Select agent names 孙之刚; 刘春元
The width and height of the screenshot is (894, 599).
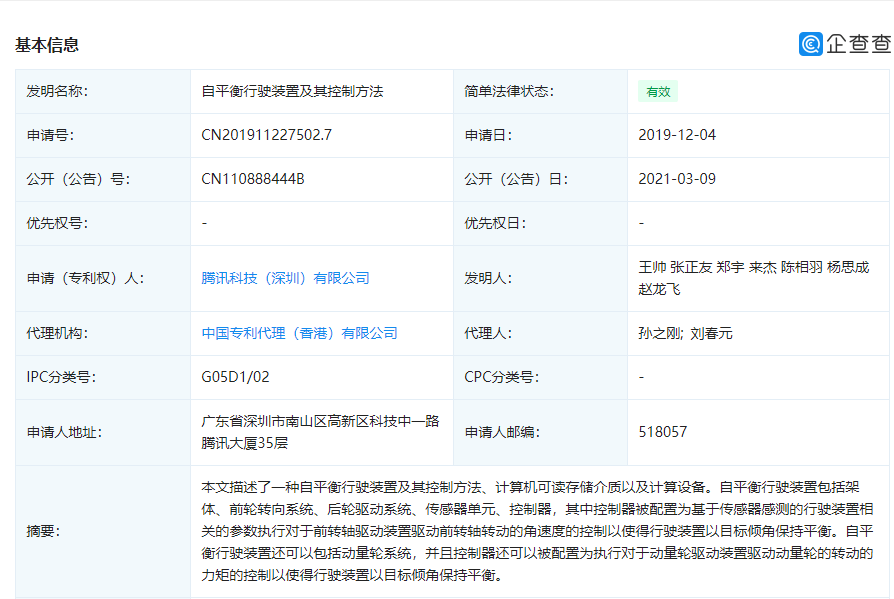click(x=685, y=333)
